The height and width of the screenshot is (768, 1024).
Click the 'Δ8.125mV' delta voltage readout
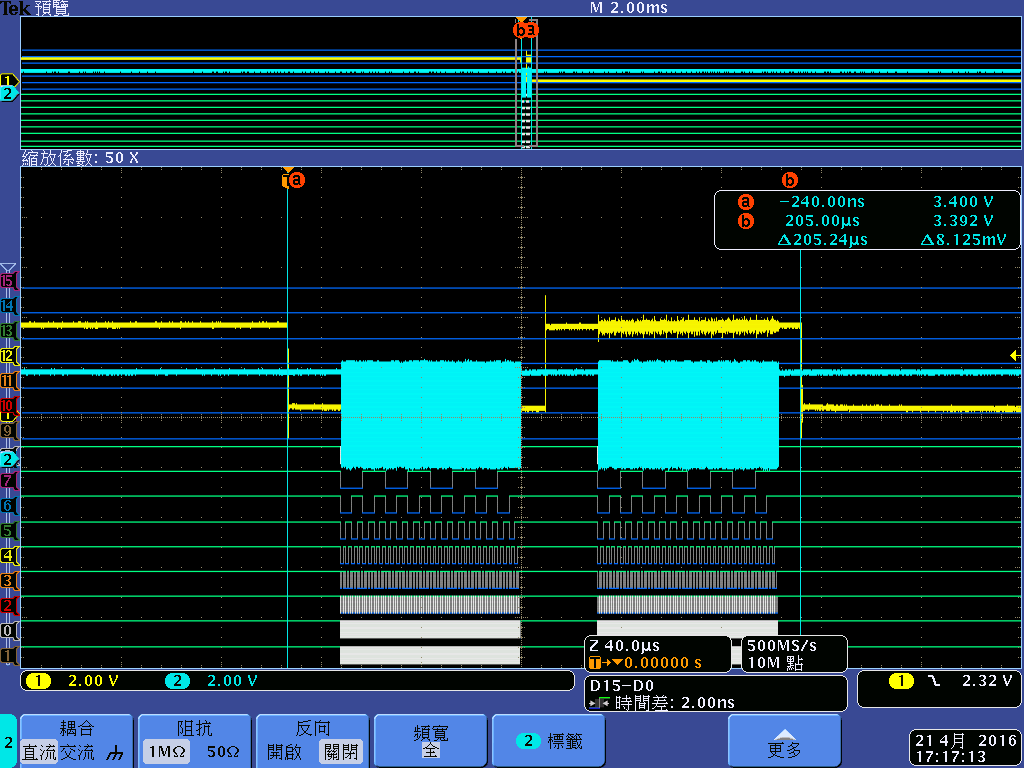tap(963, 240)
